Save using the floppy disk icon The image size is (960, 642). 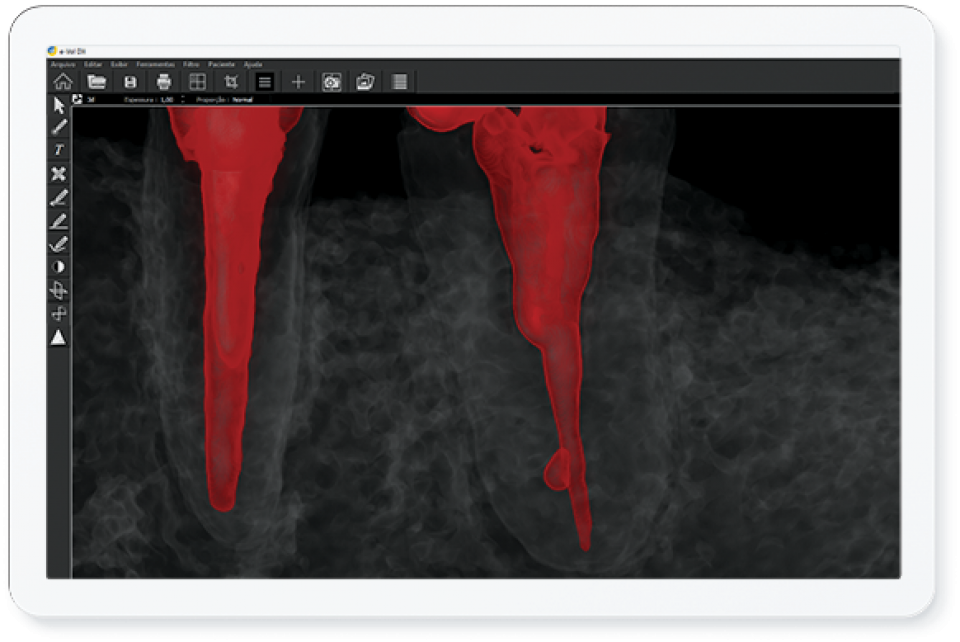[130, 82]
